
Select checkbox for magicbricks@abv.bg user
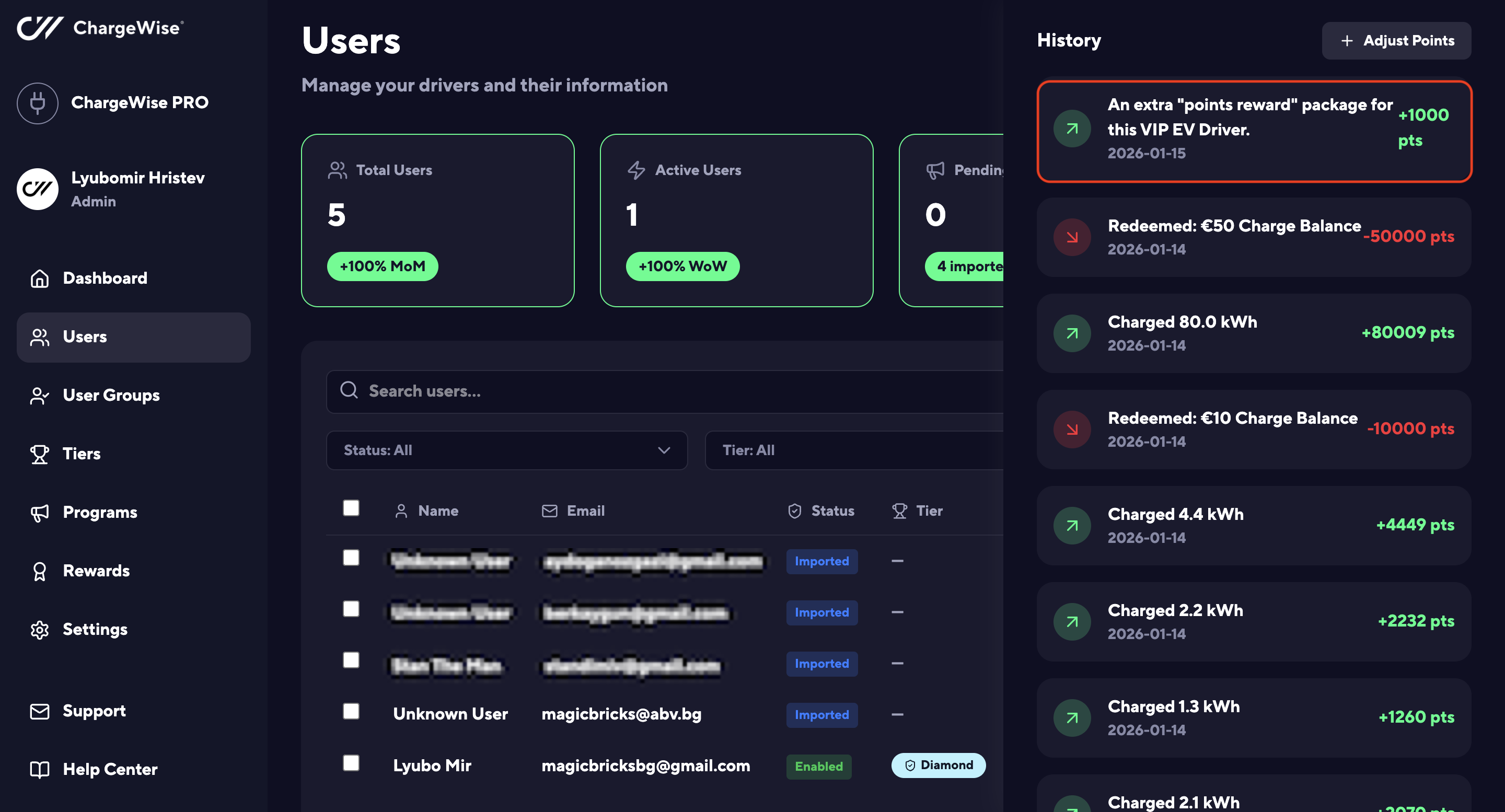(351, 711)
